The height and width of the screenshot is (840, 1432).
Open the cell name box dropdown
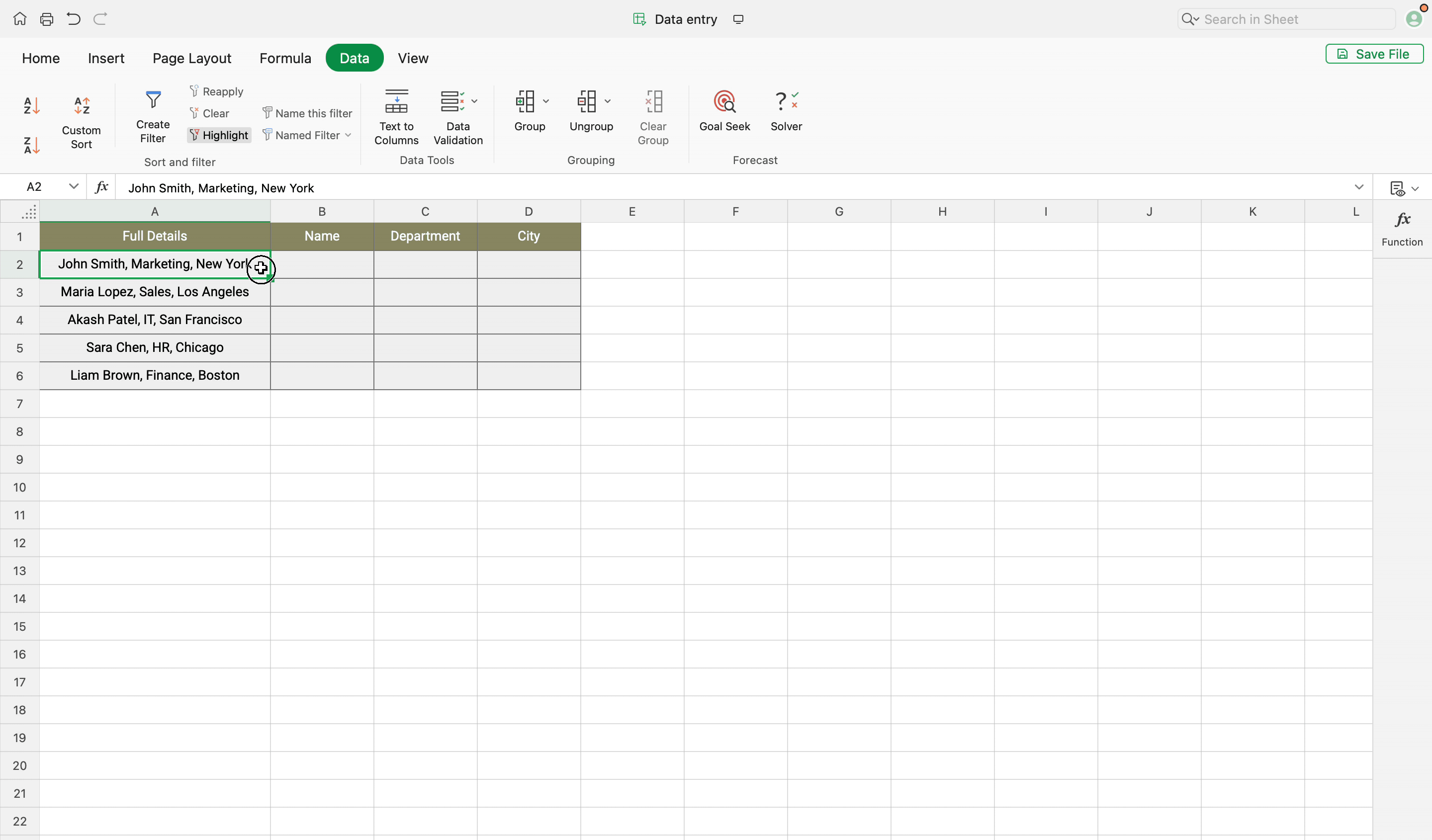(73, 187)
